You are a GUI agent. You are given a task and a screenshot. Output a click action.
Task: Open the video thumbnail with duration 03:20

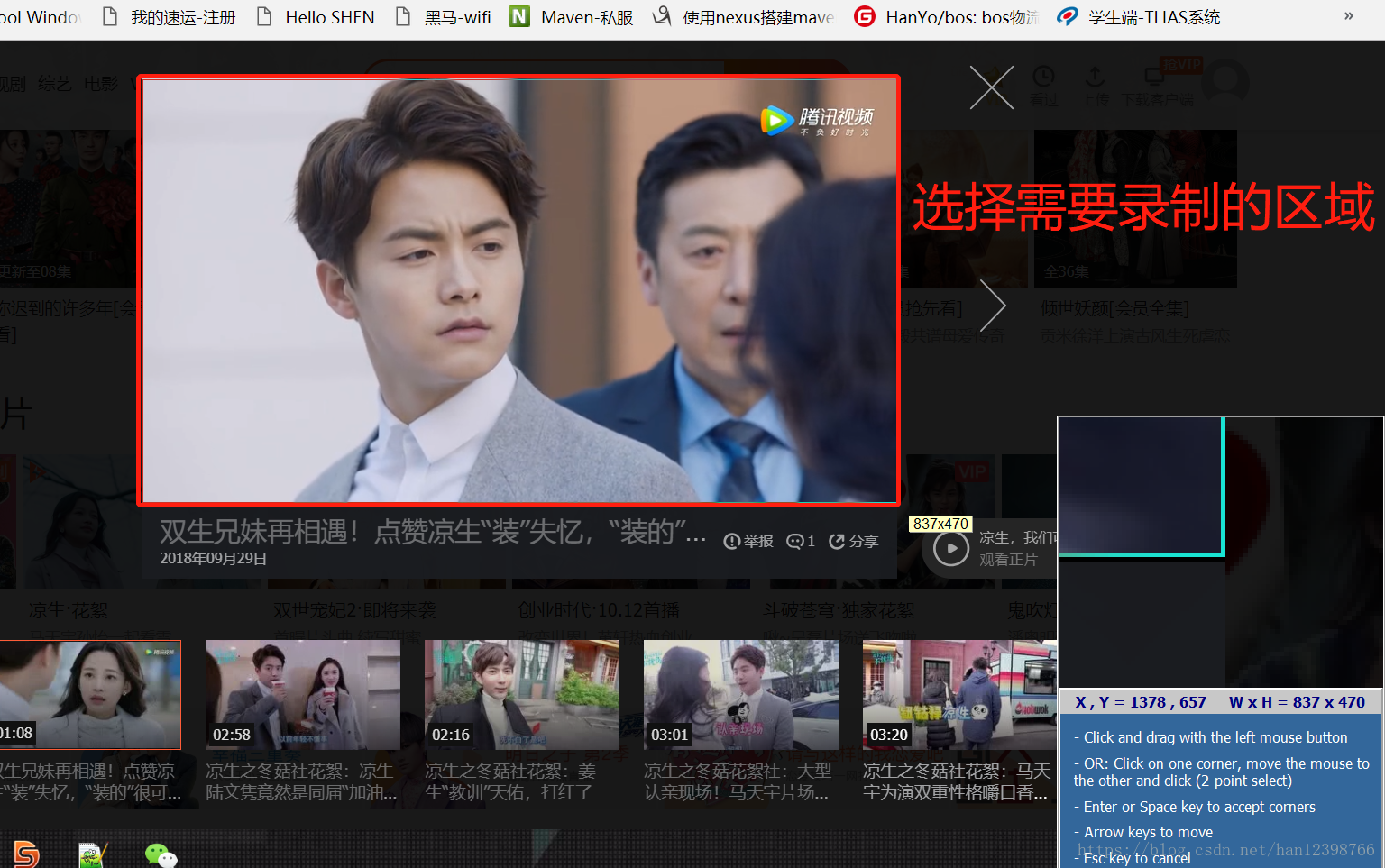pyautogui.click(x=959, y=694)
